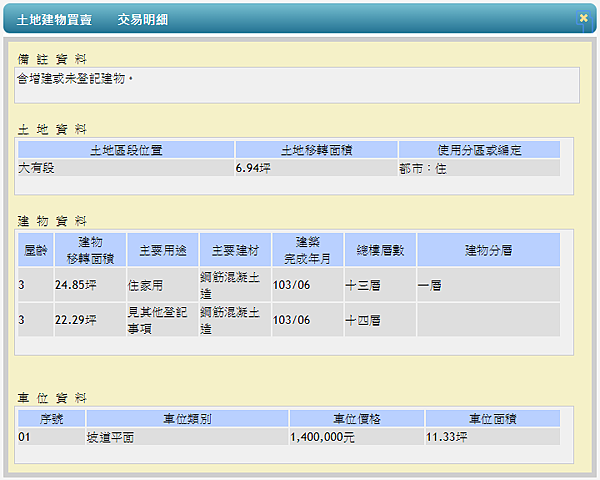
Task: Select the 11.33坪 parking area cell
Action: coord(493,436)
